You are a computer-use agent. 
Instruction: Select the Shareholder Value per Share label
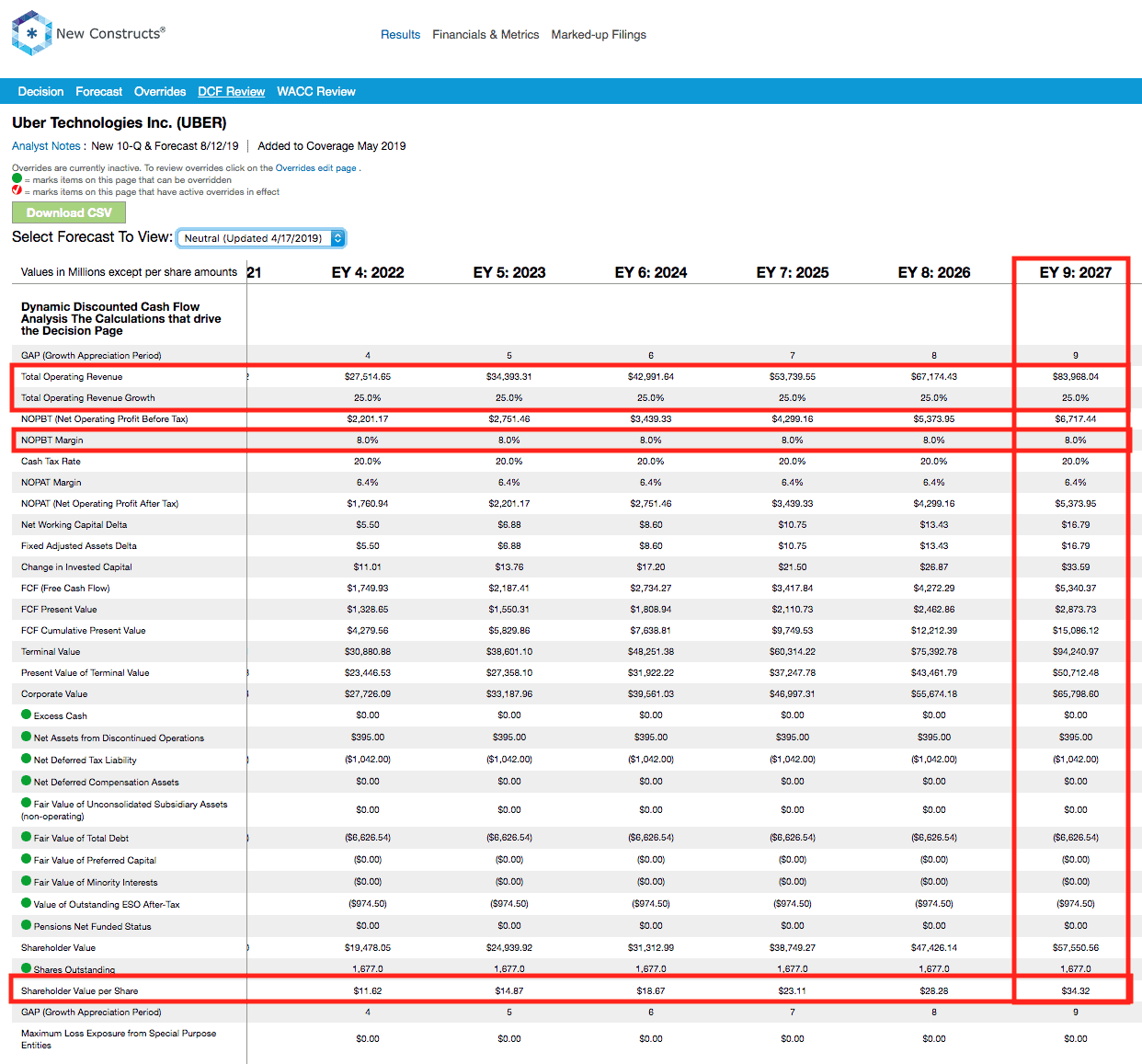[x=80, y=991]
